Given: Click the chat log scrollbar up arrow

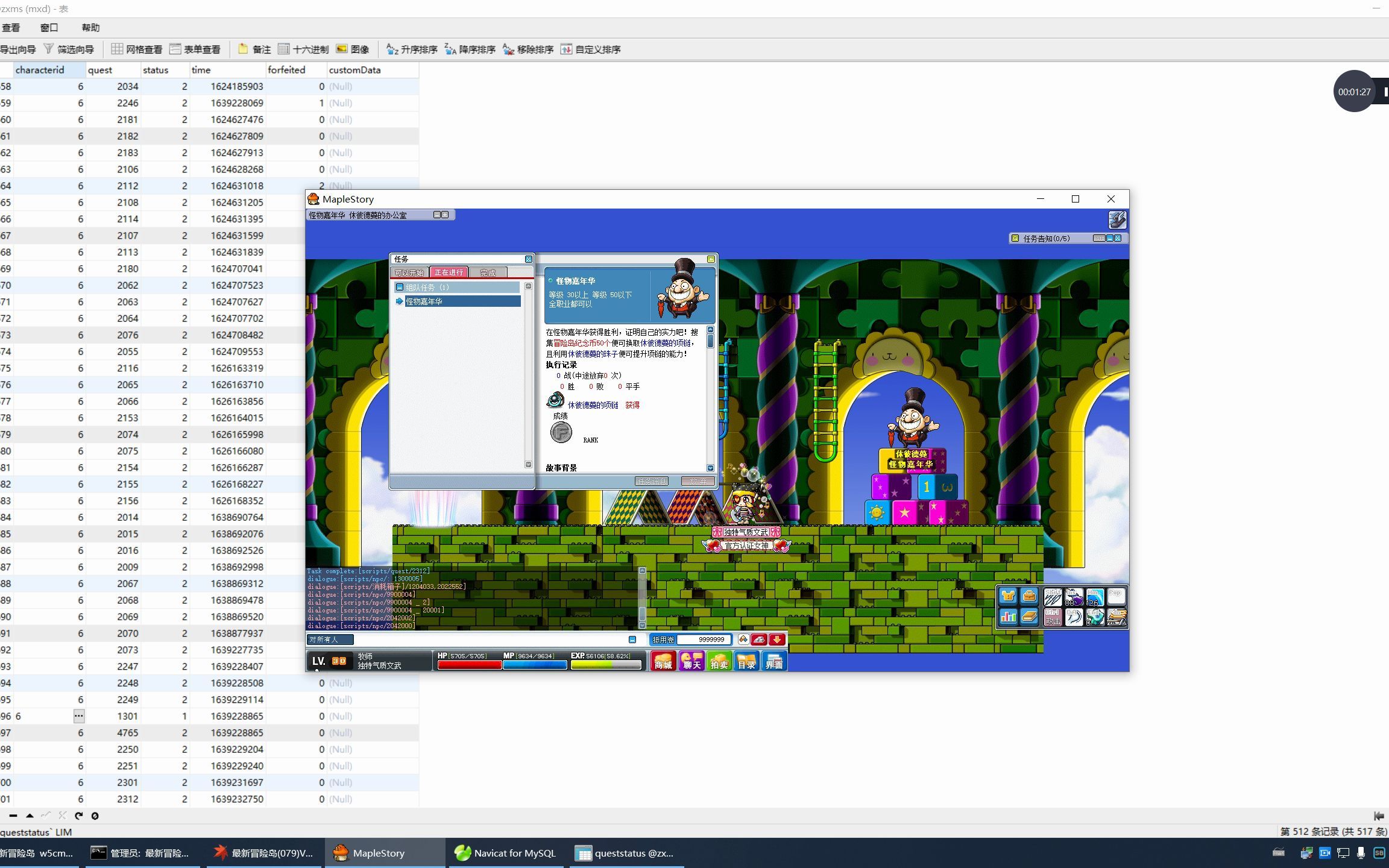Looking at the screenshot, I should (x=642, y=570).
